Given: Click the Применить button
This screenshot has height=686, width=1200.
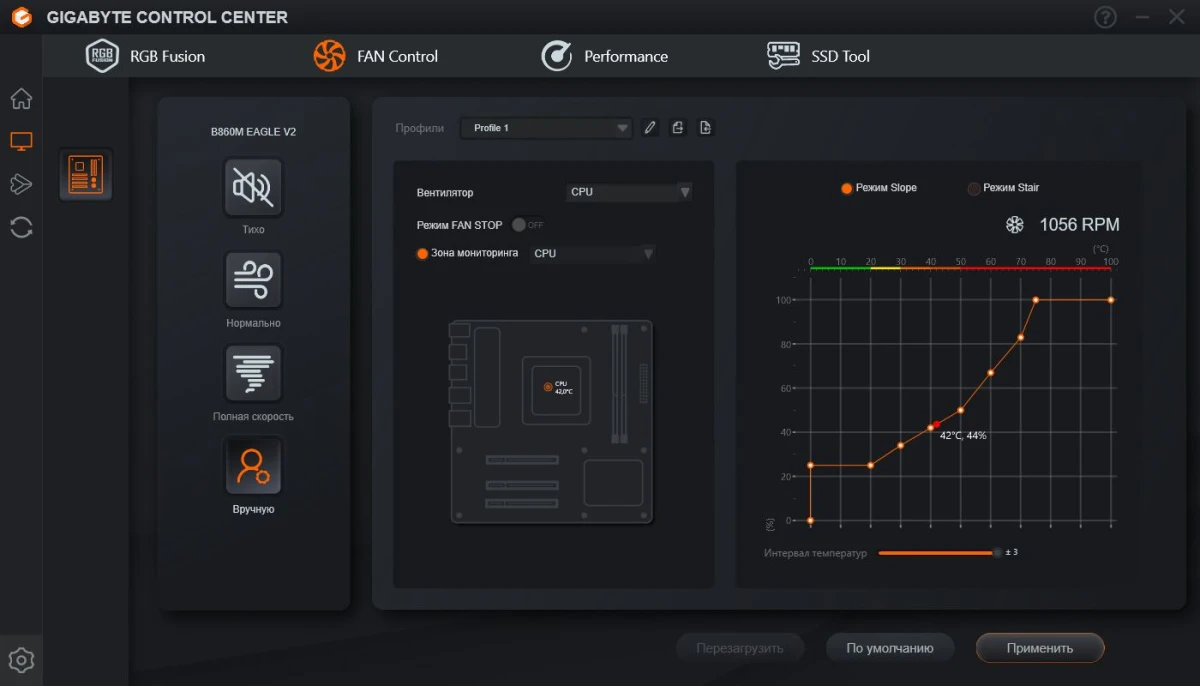Looking at the screenshot, I should point(1040,648).
